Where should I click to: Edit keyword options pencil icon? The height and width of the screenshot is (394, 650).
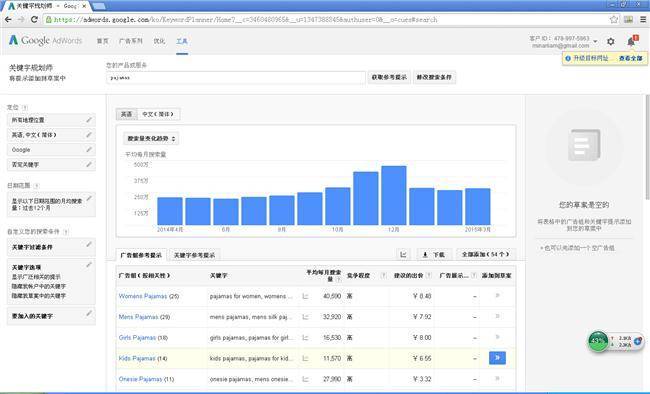coord(89,265)
